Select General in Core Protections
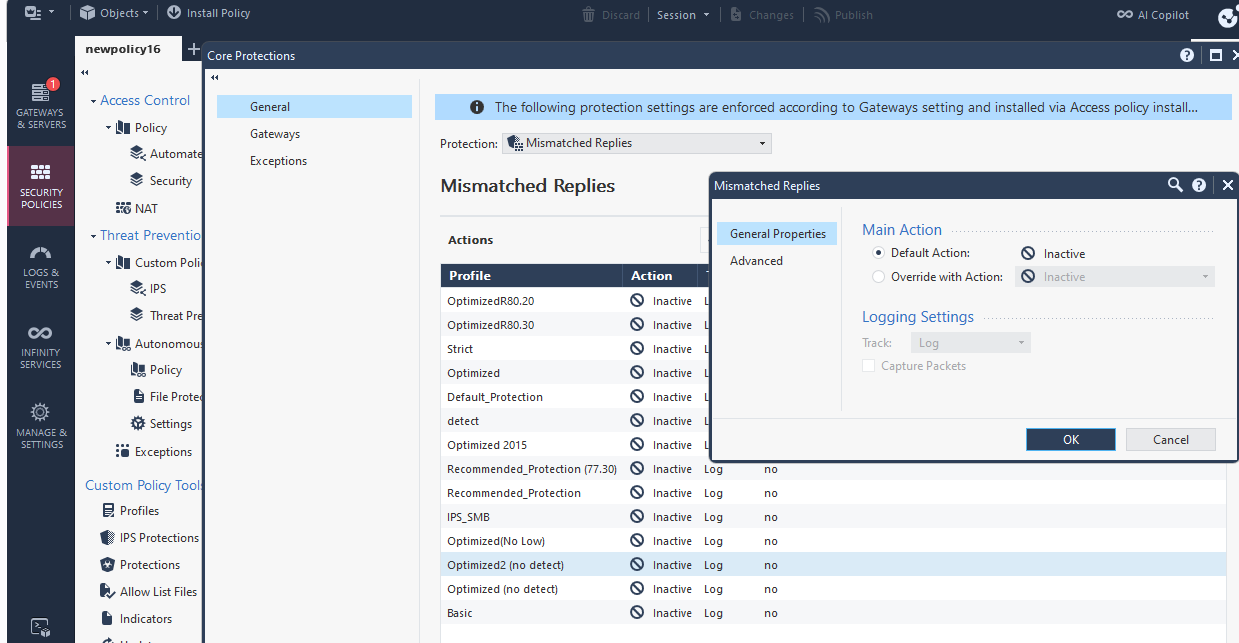Screen dimensions: 1239x643 [x=314, y=107]
